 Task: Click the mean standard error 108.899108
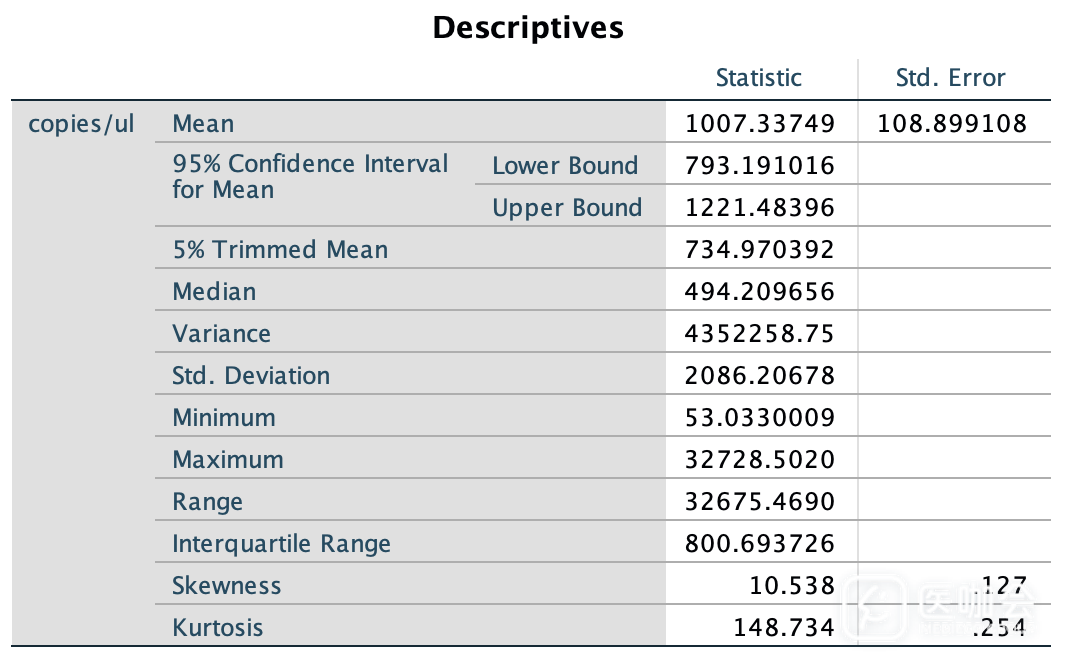951,124
